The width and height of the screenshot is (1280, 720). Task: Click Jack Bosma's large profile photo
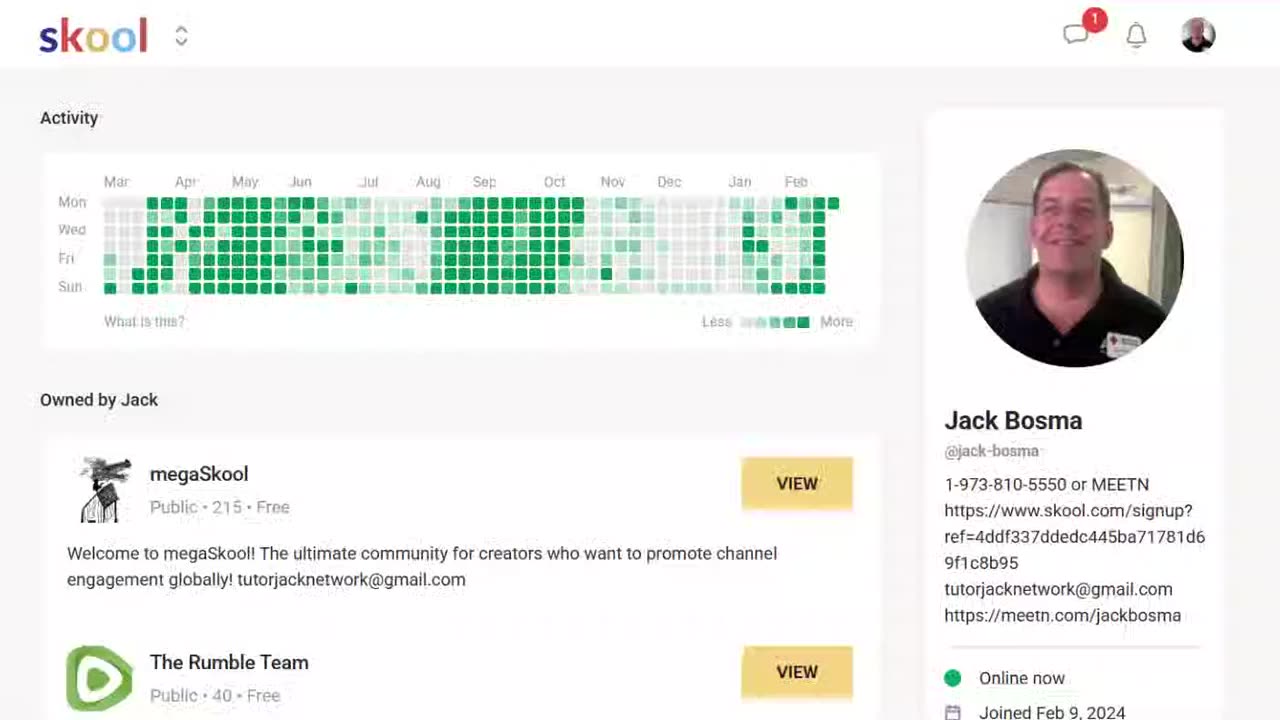1074,258
